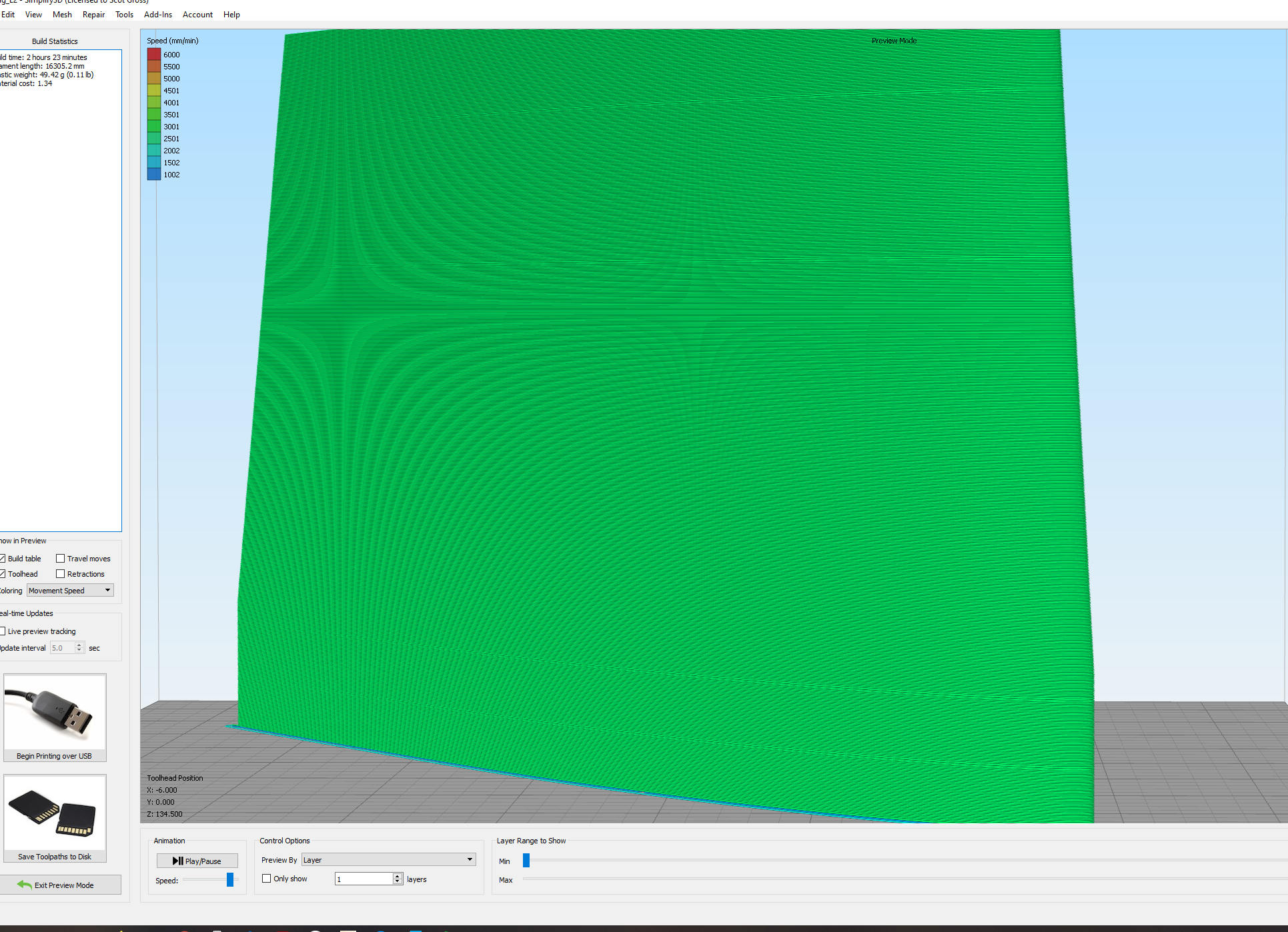Screen dimensions: 1288x932
Task: Click the blue 1002 speed legend swatch
Action: click(154, 175)
